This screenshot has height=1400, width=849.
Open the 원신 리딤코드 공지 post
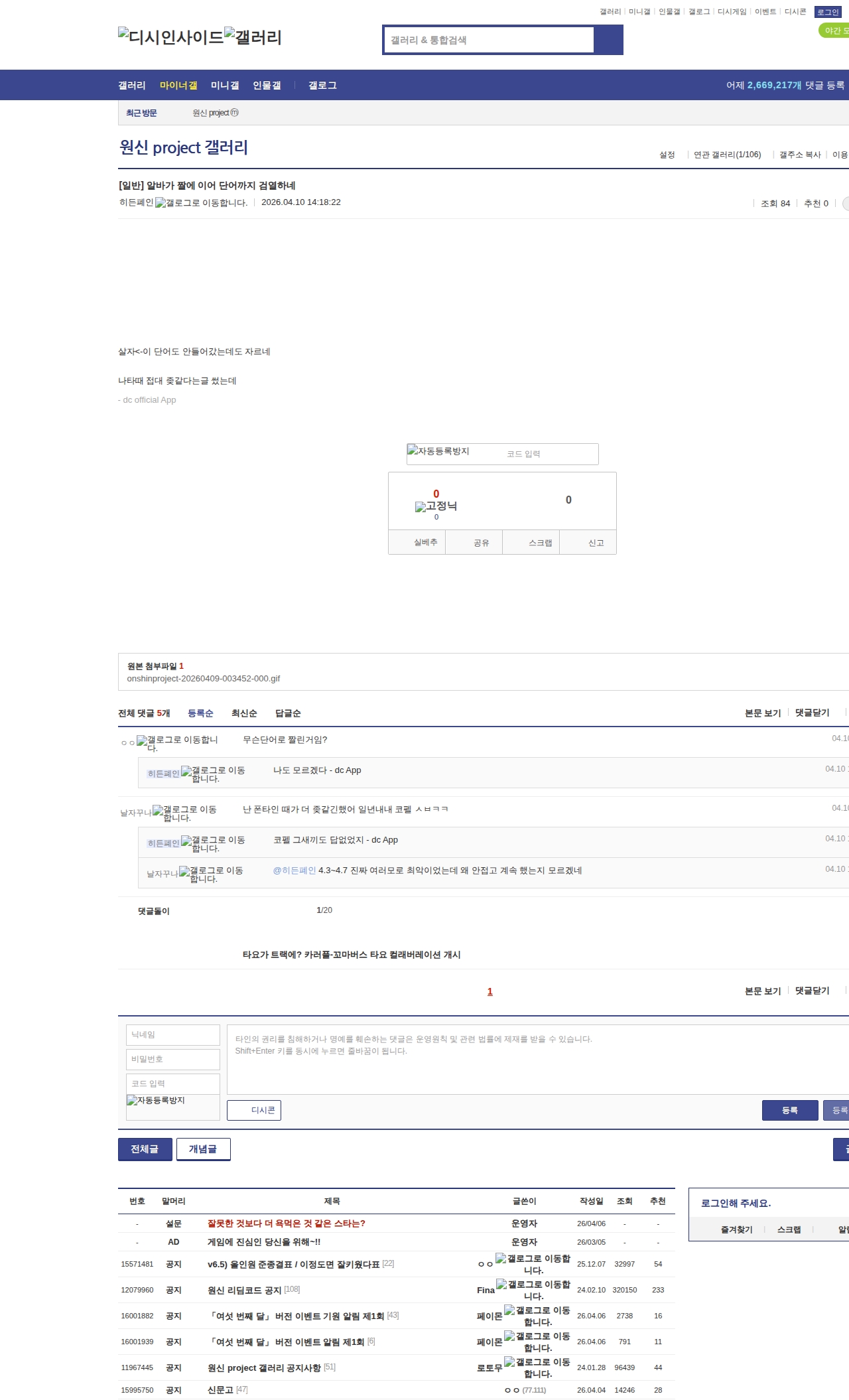tap(244, 1290)
